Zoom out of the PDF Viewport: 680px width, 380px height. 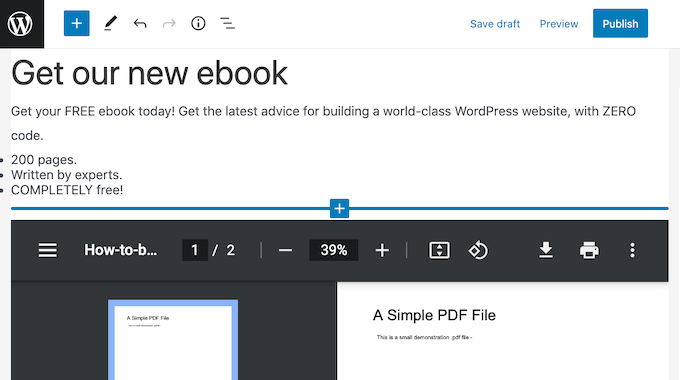[x=285, y=250]
